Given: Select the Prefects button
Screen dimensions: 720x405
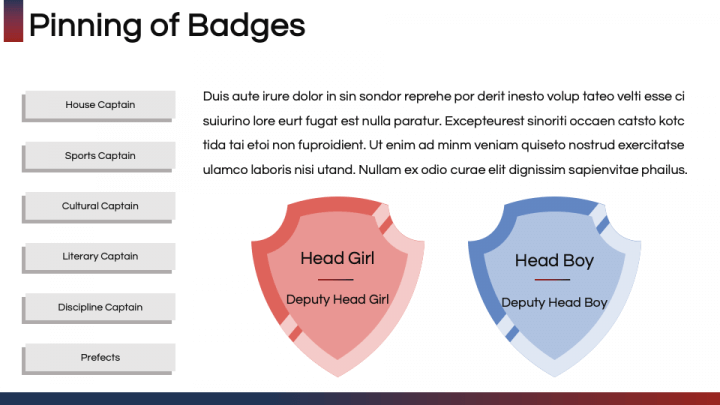Looking at the screenshot, I should point(99,358).
